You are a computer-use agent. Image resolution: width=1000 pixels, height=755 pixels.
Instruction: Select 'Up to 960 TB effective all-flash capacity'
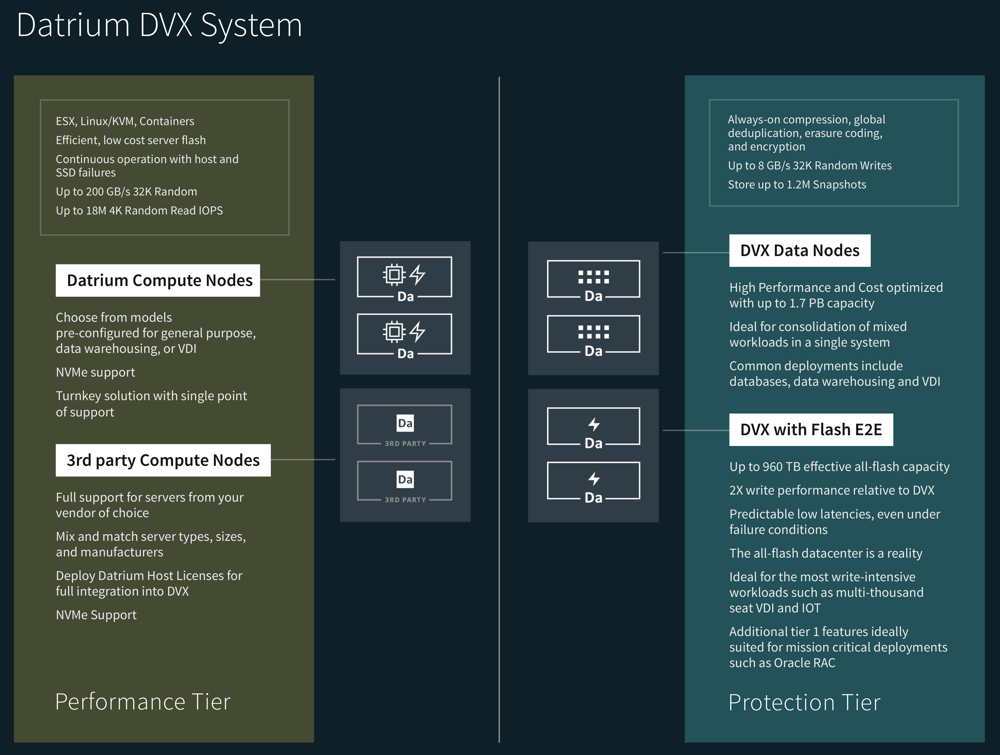coord(839,467)
